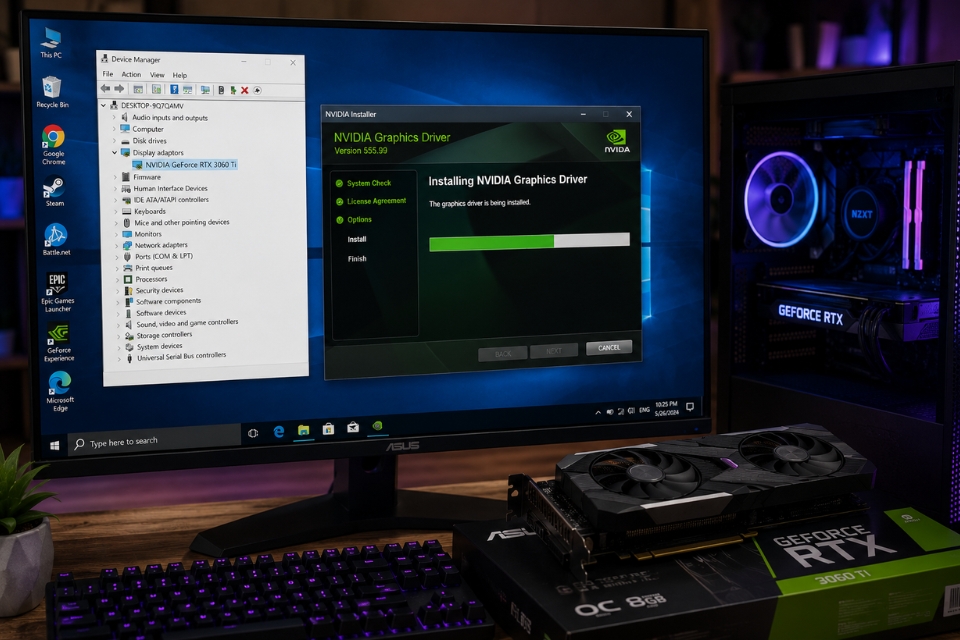Click the Help icon in Device Manager toolbar
The width and height of the screenshot is (960, 640).
(x=174, y=89)
